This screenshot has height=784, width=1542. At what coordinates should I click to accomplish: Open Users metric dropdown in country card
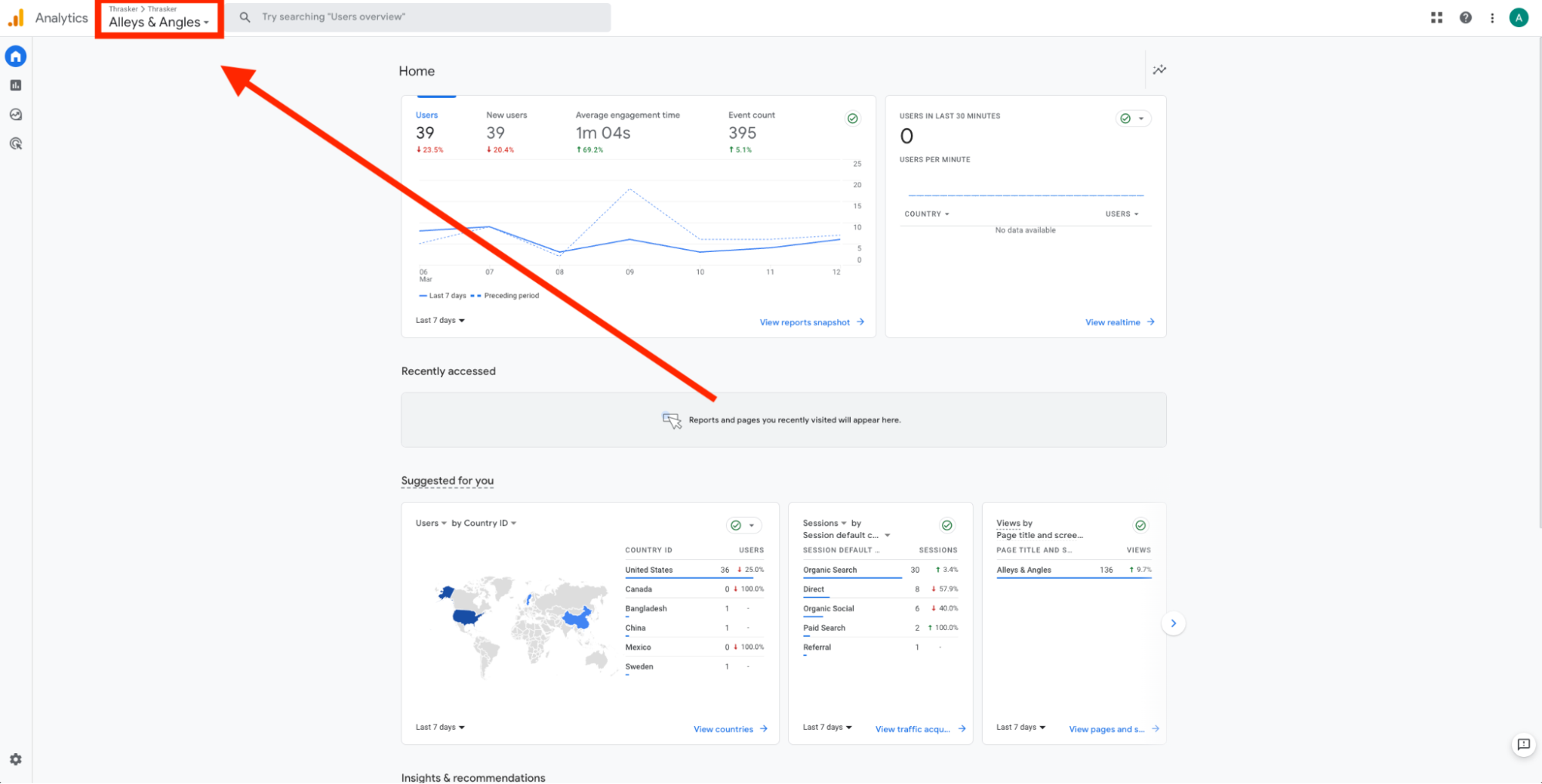[x=431, y=523]
